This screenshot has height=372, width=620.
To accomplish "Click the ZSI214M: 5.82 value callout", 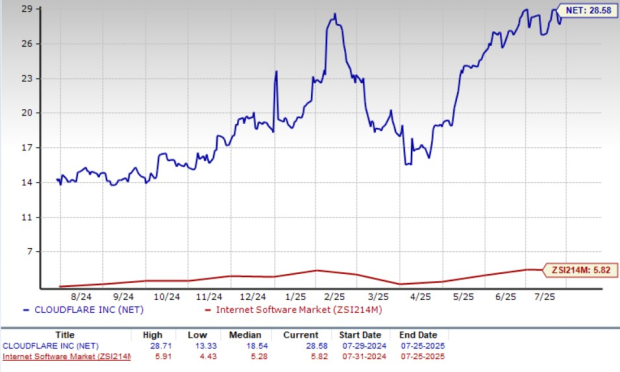I will [580, 270].
